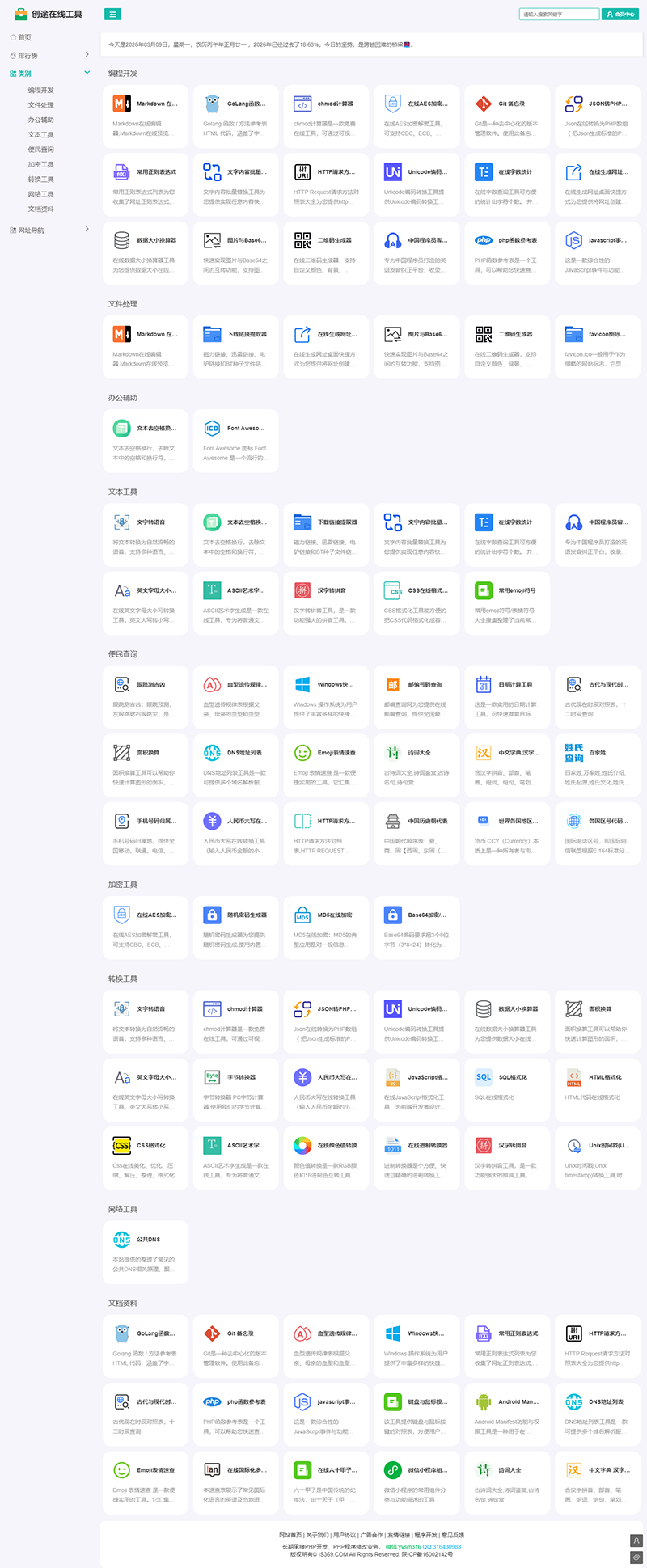Select 加密工具 in the sidebar submenu

pos(40,164)
